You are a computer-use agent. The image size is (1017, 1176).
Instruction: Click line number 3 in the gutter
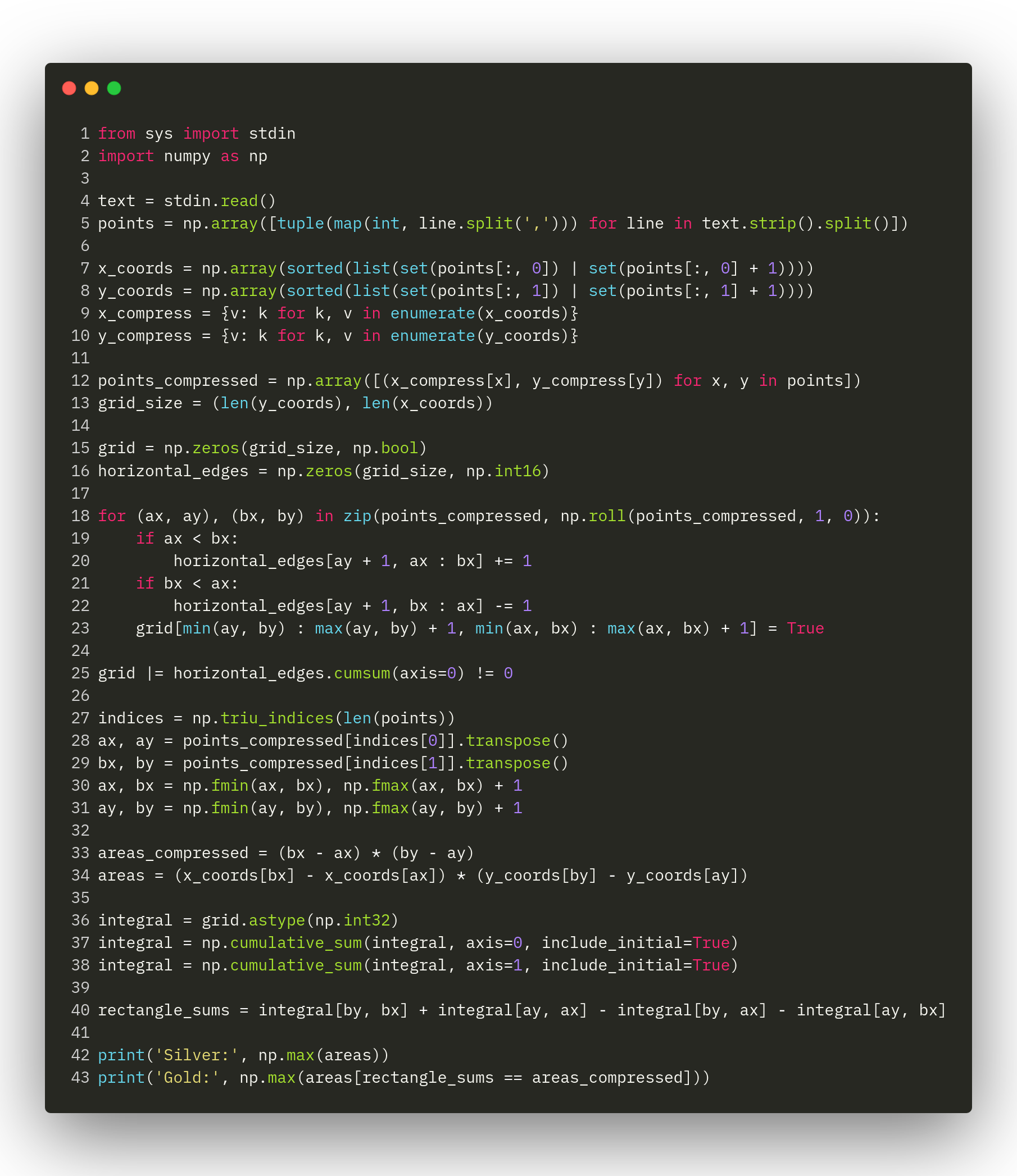[85, 179]
